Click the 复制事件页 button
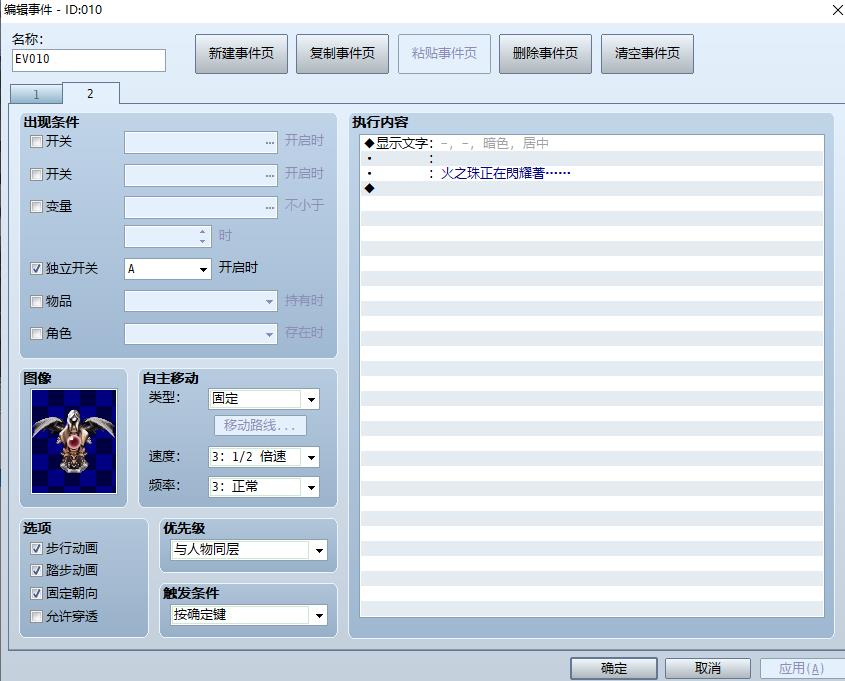 tap(342, 53)
